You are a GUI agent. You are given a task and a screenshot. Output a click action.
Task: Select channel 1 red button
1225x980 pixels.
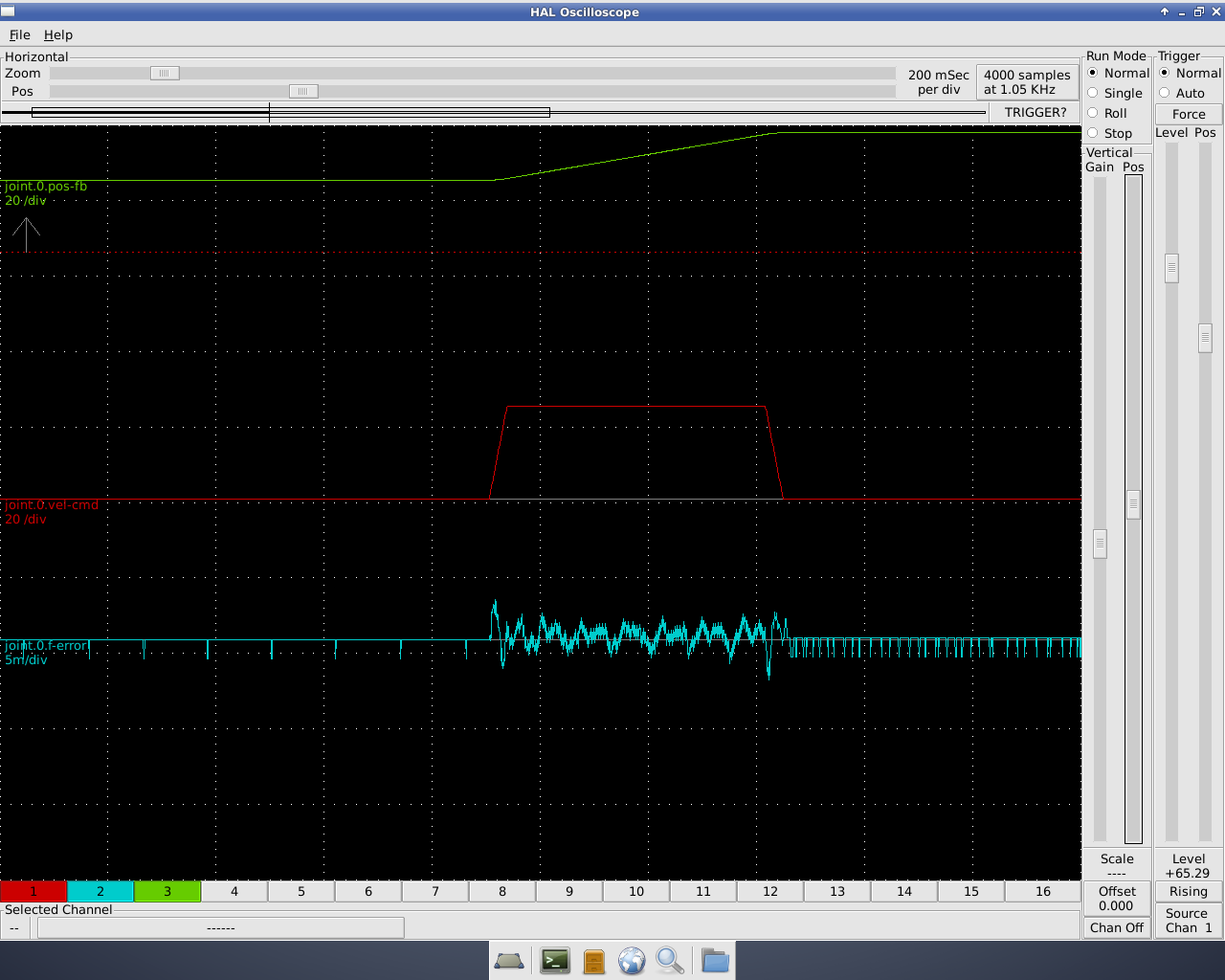click(33, 891)
